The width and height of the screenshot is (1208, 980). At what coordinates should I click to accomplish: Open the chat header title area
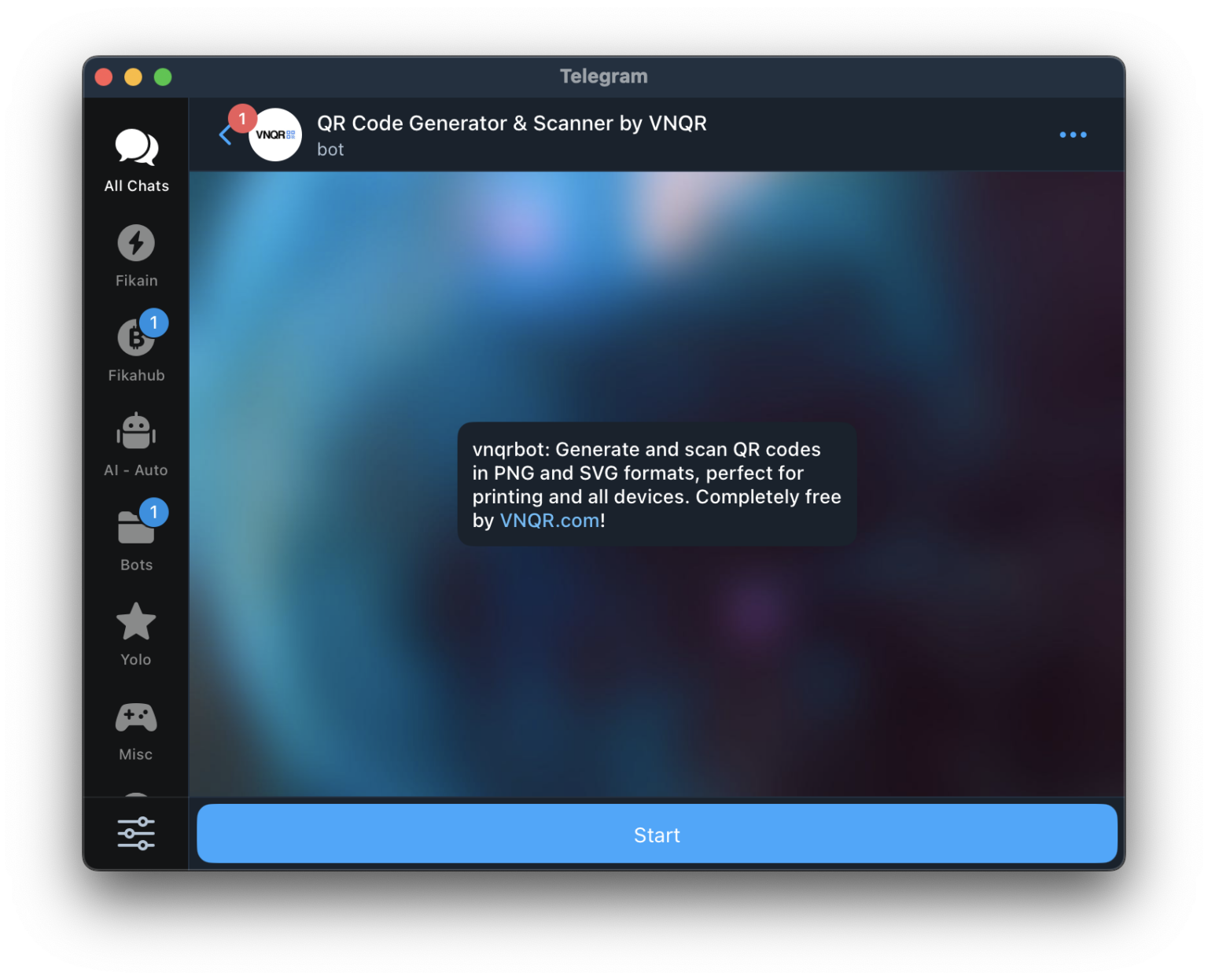click(x=512, y=123)
